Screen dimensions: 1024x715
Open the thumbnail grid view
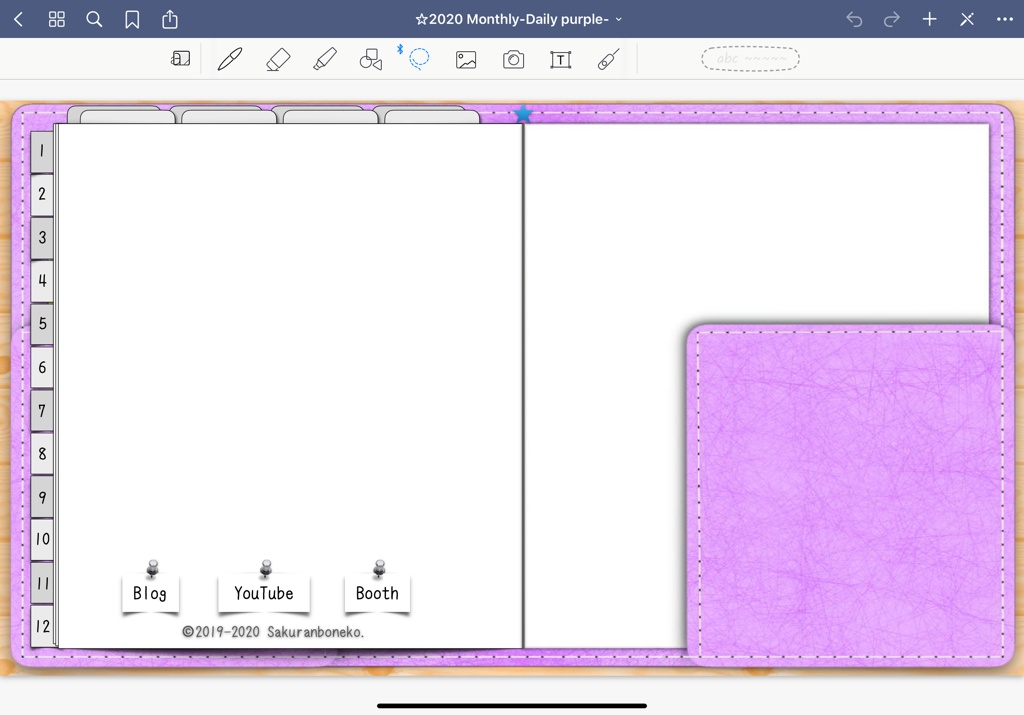tap(57, 20)
